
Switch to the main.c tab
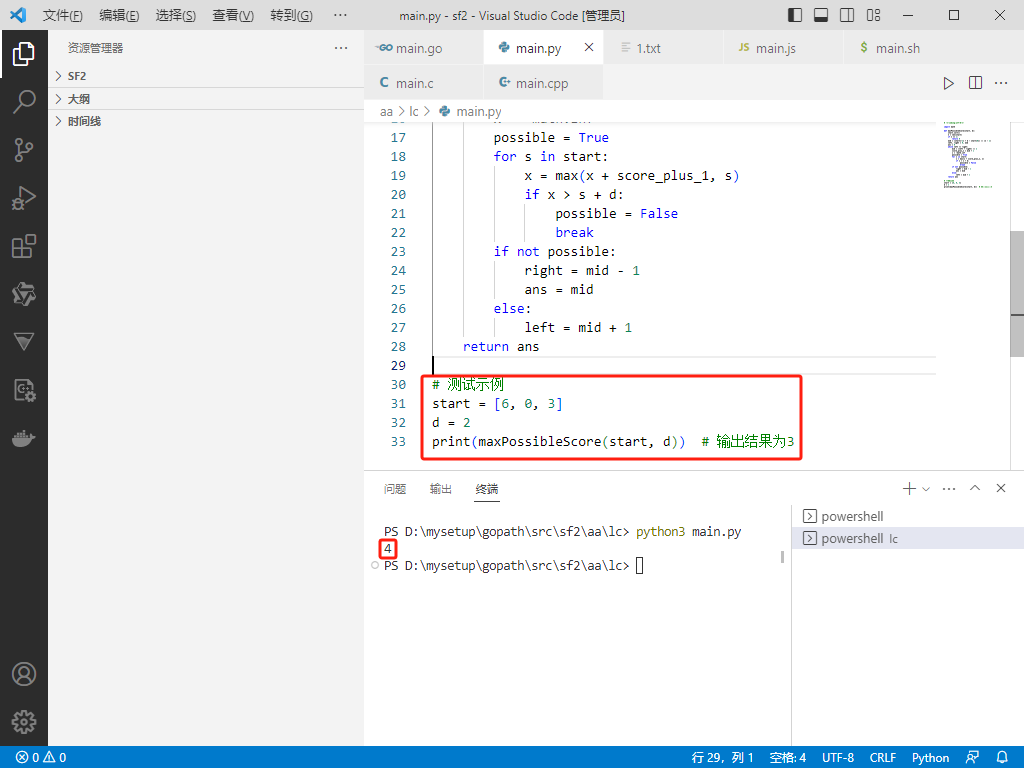(x=424, y=83)
